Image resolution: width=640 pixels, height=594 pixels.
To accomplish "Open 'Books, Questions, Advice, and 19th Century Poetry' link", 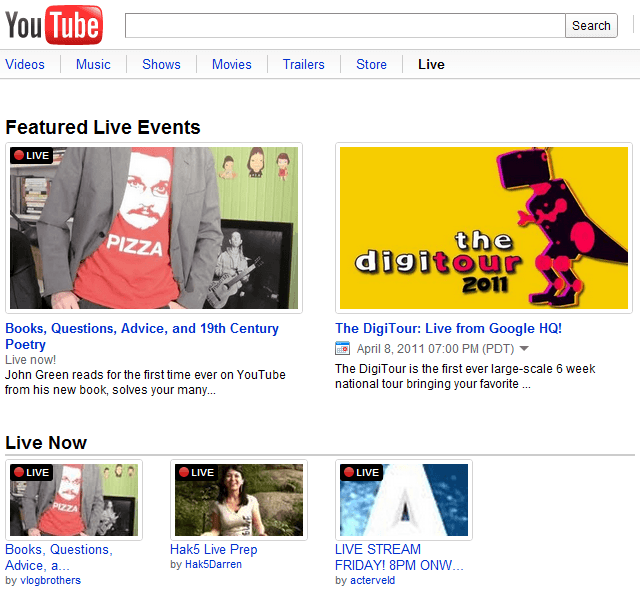I will (142, 336).
